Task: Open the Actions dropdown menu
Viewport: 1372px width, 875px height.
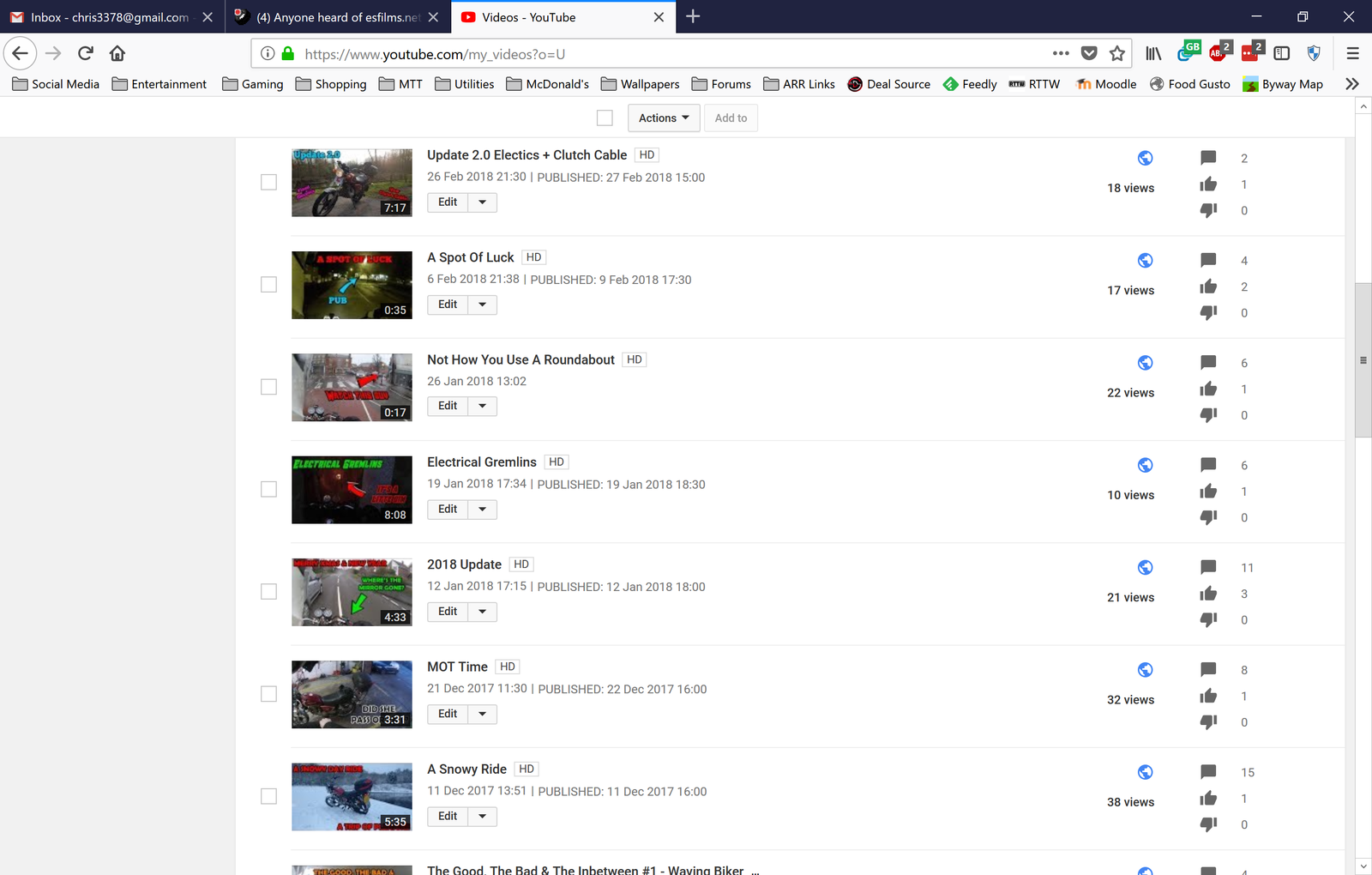Action: click(x=664, y=118)
